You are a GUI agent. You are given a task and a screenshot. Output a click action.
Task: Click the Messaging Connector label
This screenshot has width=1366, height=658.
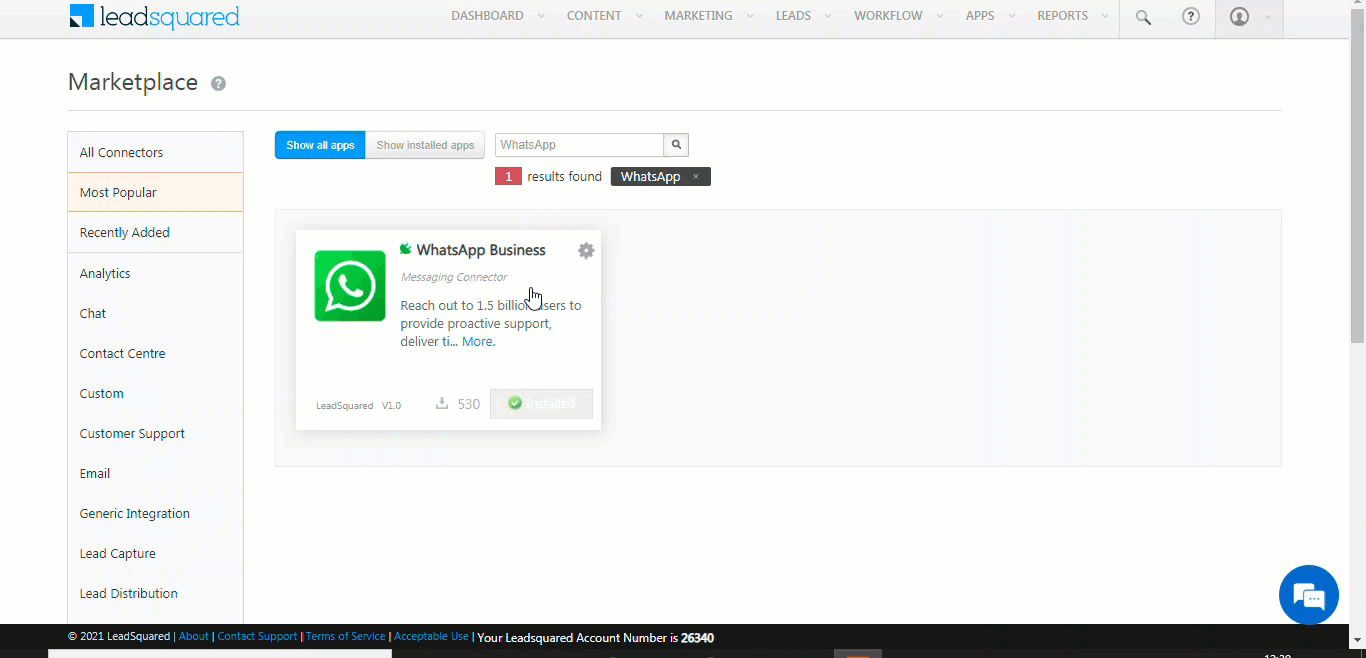454,277
